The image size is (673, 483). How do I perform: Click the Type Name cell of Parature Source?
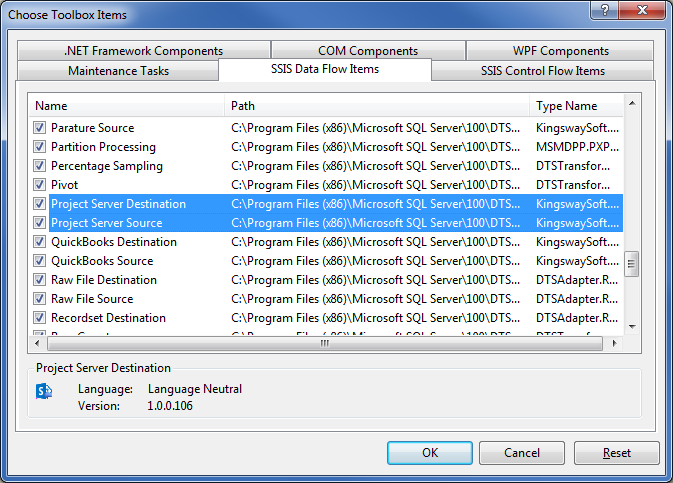pyautogui.click(x=577, y=128)
